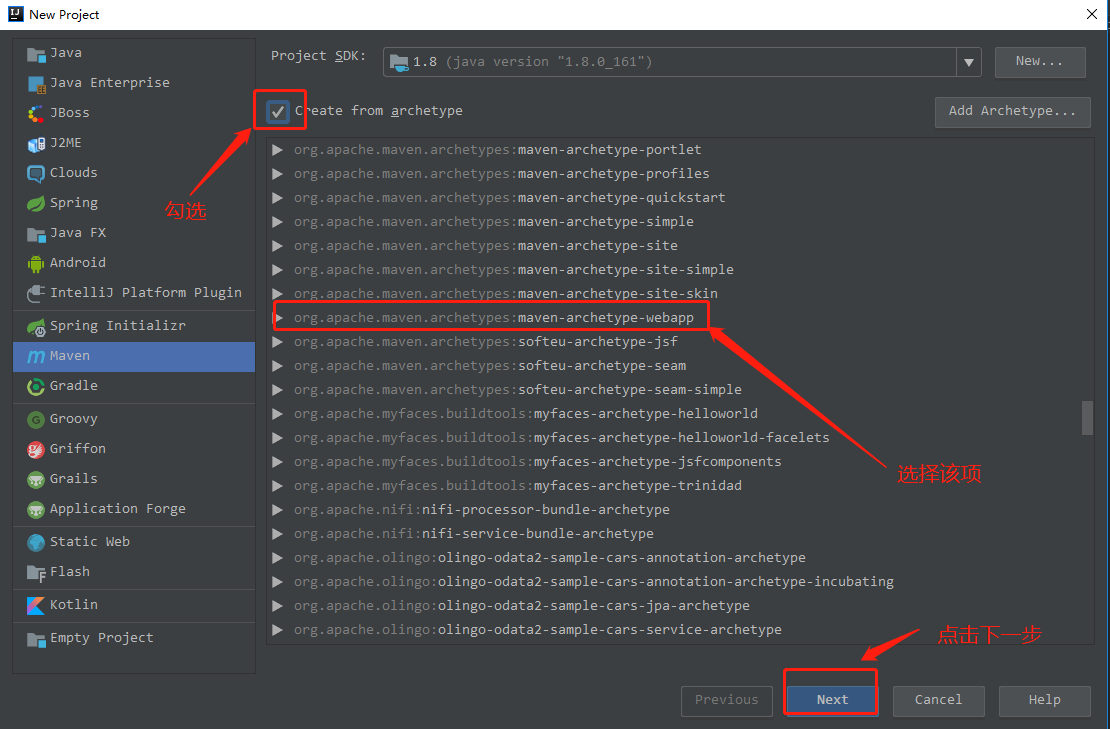Click the IntelliJ logo in title bar

click(16, 14)
